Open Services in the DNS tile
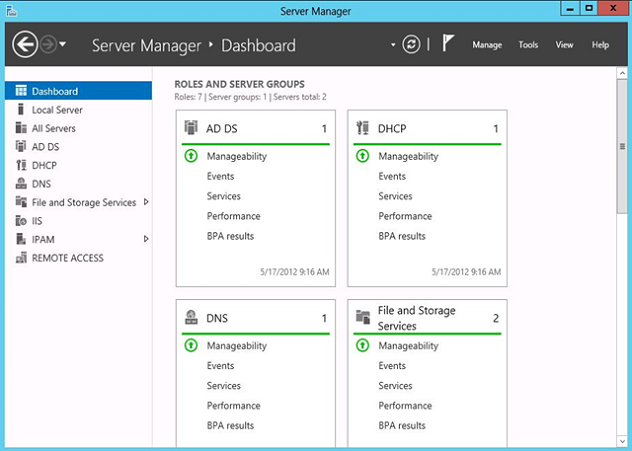The height and width of the screenshot is (451, 632). tap(224, 385)
